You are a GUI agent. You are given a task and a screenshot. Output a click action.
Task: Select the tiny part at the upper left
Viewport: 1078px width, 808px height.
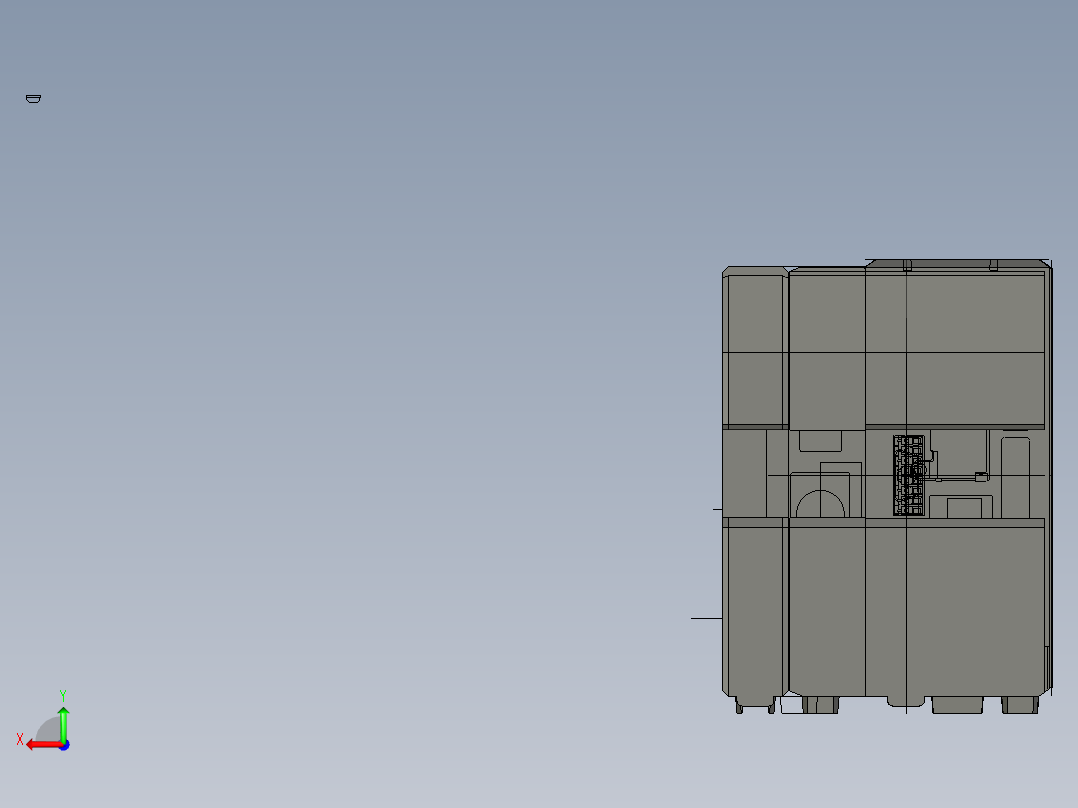[33, 99]
